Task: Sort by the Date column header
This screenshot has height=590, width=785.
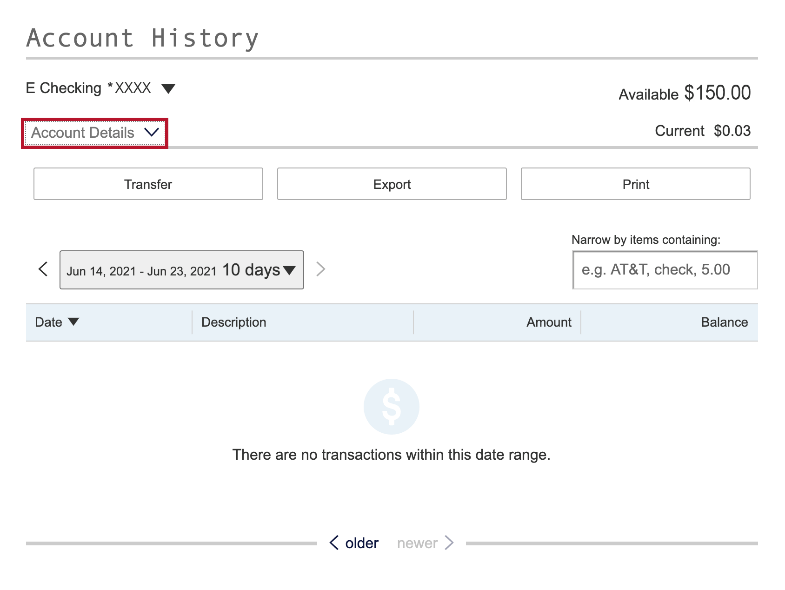Action: pyautogui.click(x=57, y=322)
